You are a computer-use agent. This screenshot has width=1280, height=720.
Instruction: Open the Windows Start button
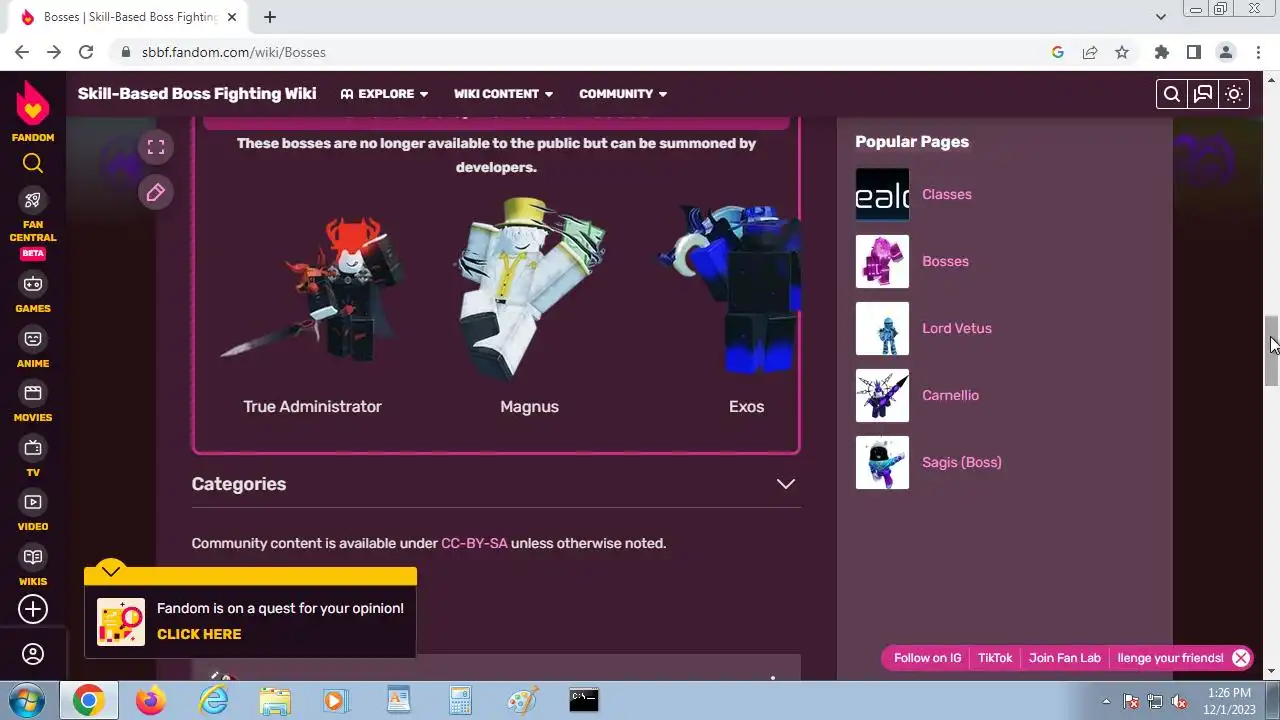coord(27,700)
